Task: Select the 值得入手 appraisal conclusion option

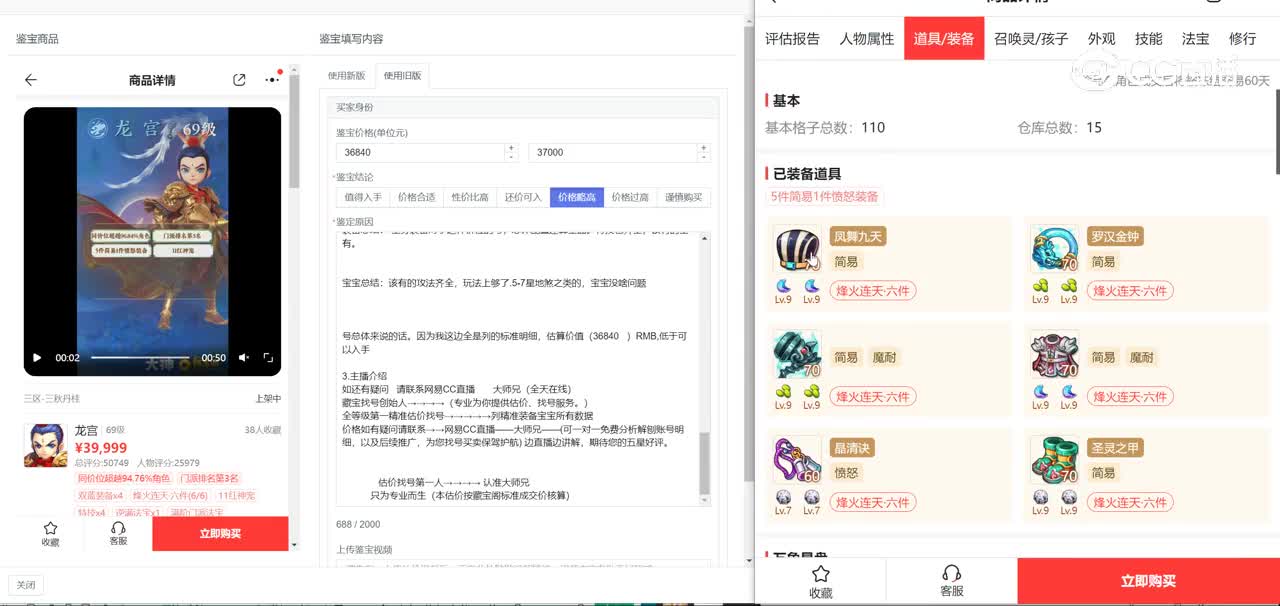Action: coord(363,197)
